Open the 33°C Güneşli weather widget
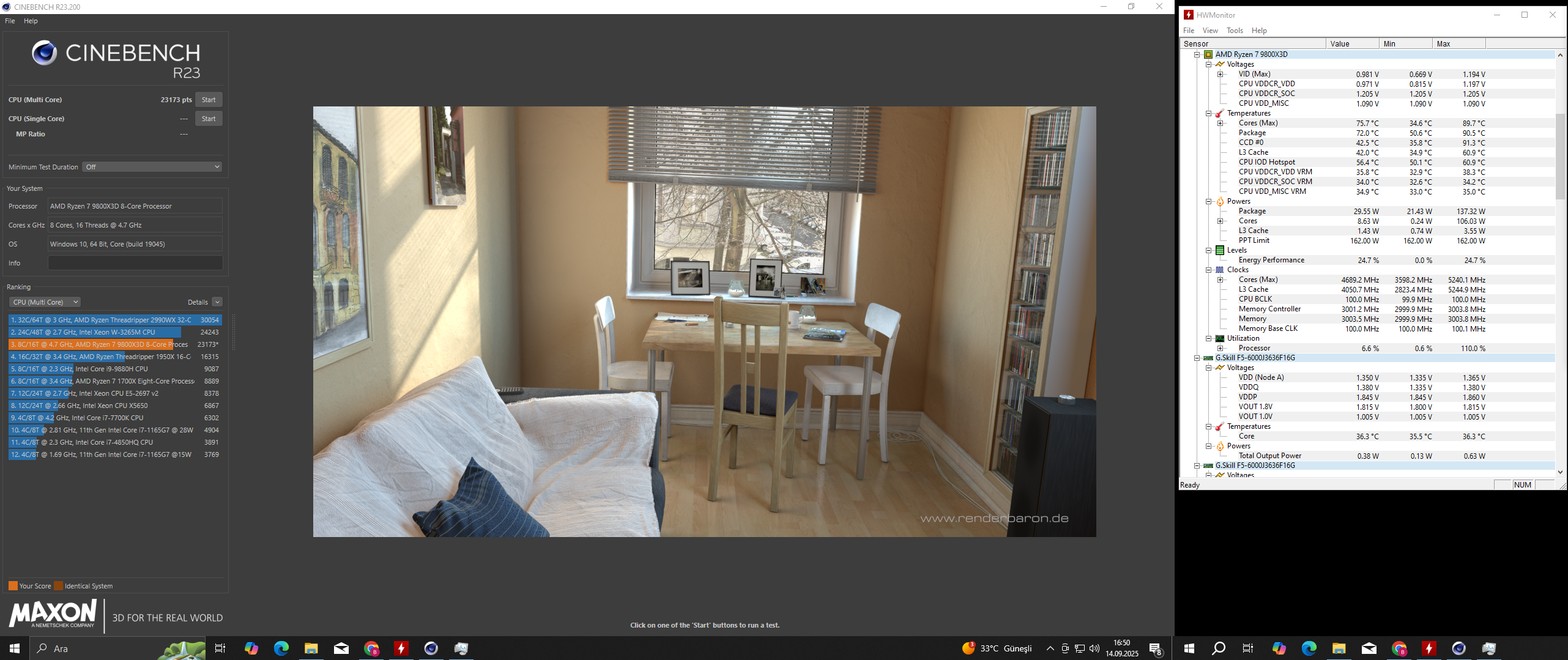This screenshot has height=660, width=1568. [x=997, y=648]
